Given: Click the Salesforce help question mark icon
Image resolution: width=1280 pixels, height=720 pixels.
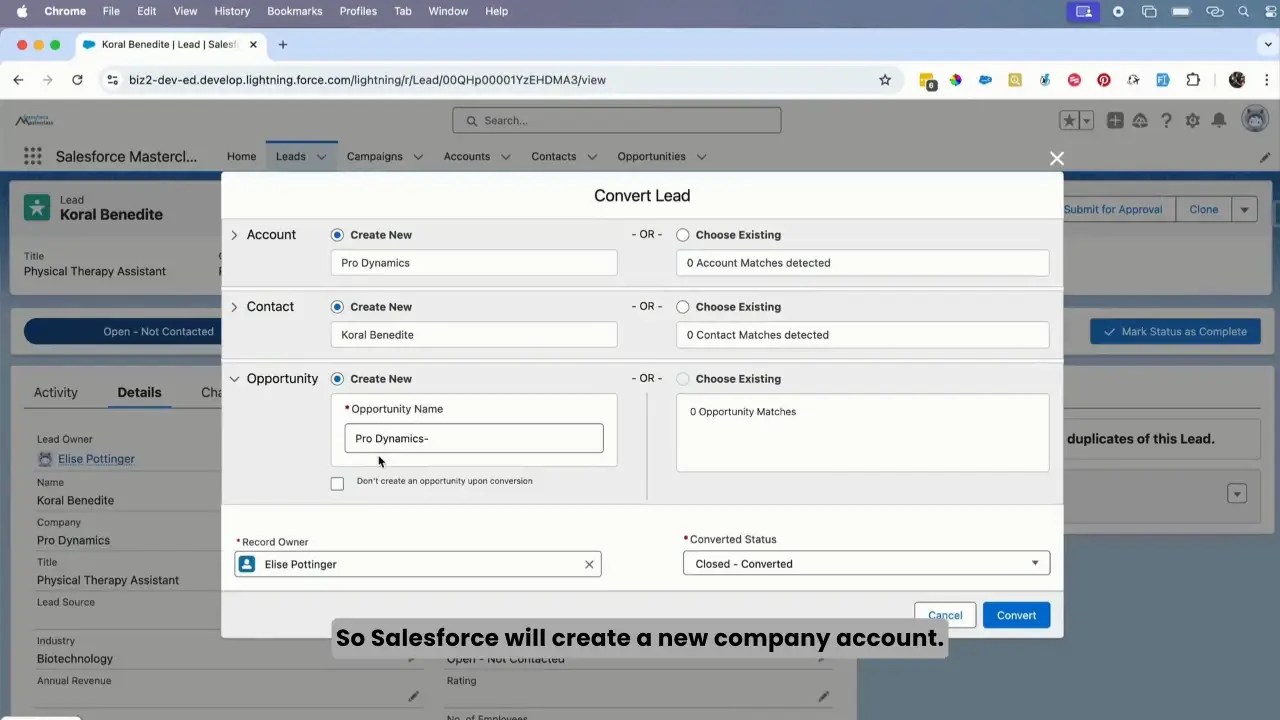Looking at the screenshot, I should pyautogui.click(x=1166, y=120).
